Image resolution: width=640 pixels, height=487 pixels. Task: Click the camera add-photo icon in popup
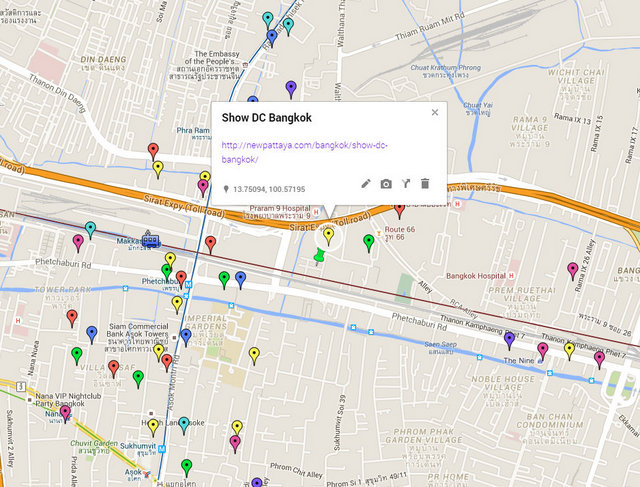pos(386,184)
